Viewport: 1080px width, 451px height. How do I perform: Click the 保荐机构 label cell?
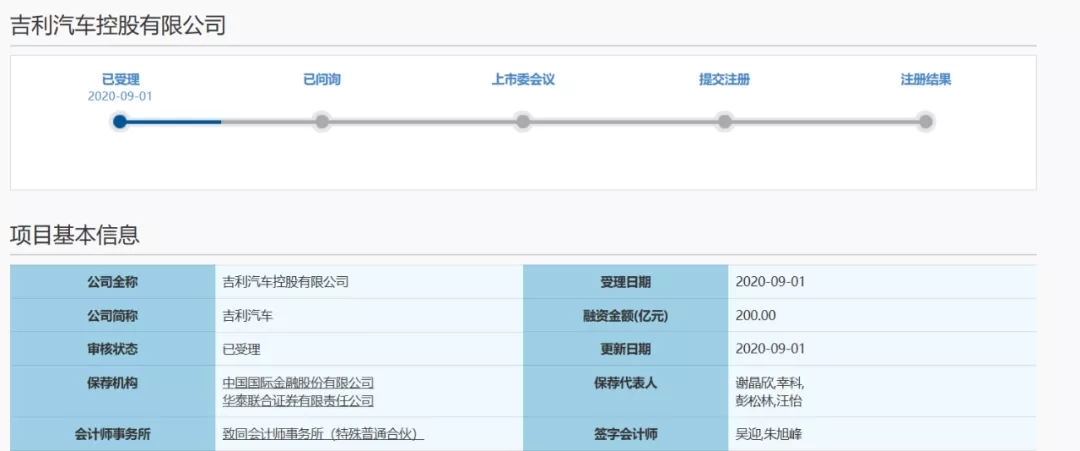112,391
